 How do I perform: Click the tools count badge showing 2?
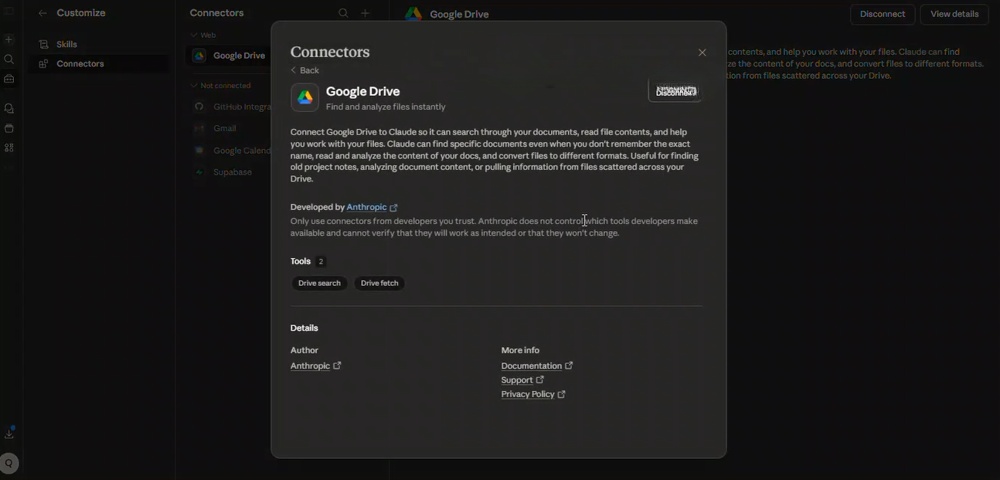[321, 261]
